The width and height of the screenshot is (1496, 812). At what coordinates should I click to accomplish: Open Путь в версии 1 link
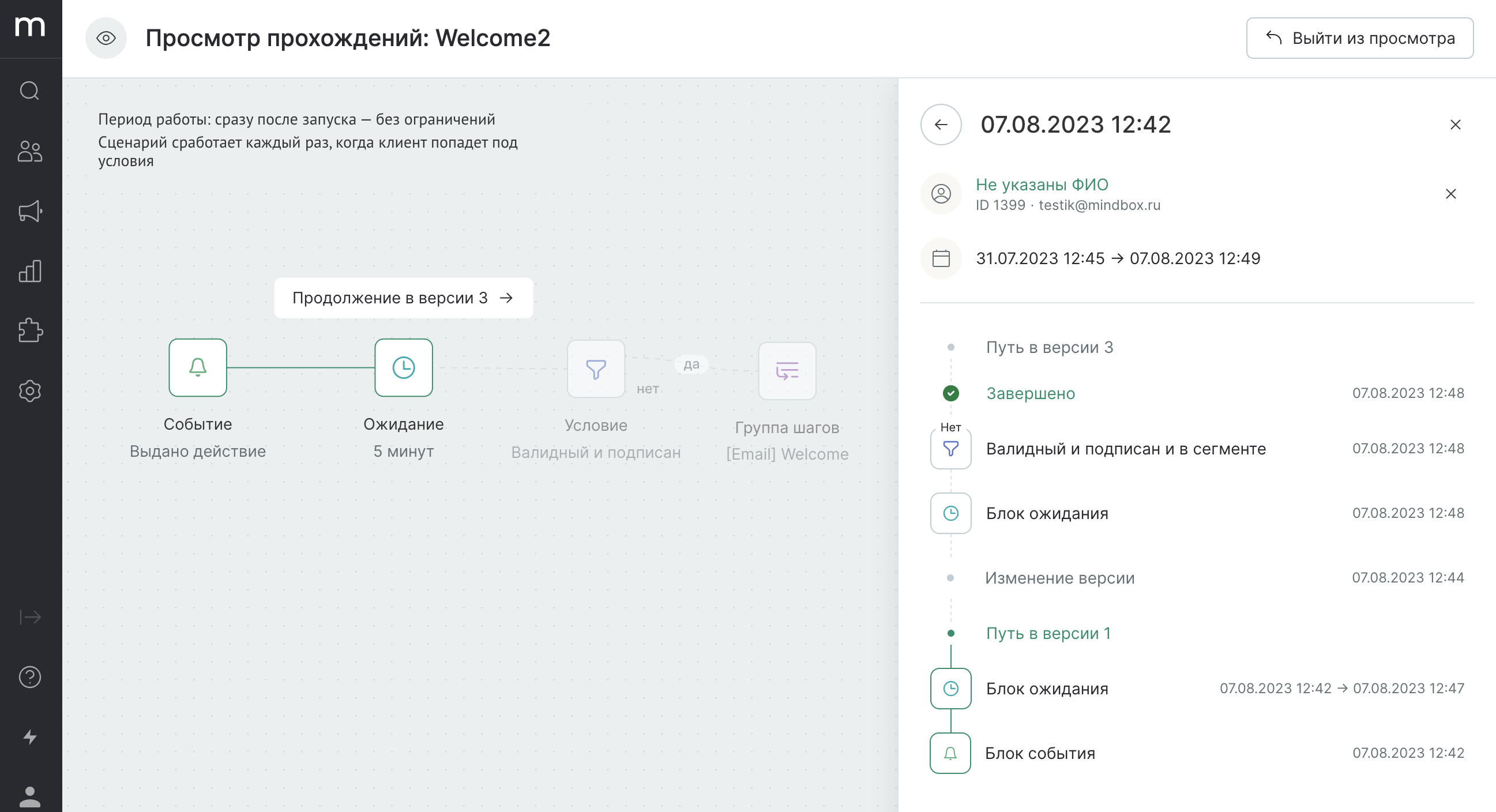coord(1048,634)
